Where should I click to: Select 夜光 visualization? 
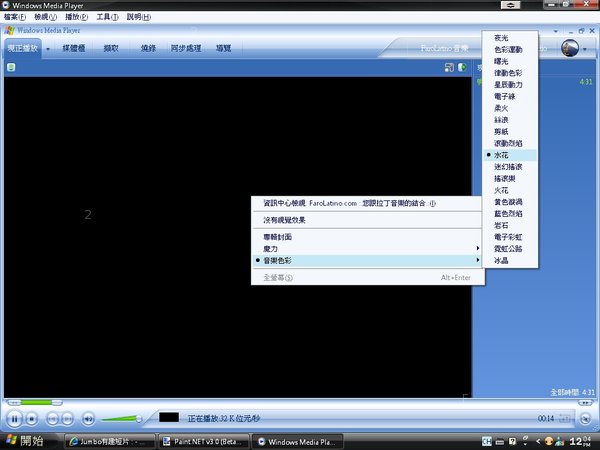coord(510,38)
